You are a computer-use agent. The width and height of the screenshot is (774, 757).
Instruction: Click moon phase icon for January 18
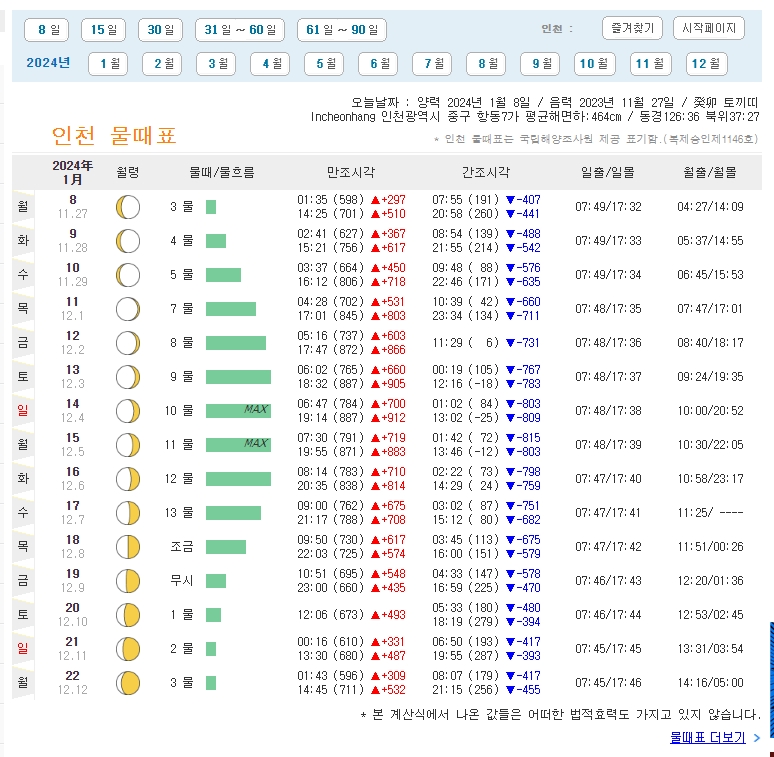[128, 547]
